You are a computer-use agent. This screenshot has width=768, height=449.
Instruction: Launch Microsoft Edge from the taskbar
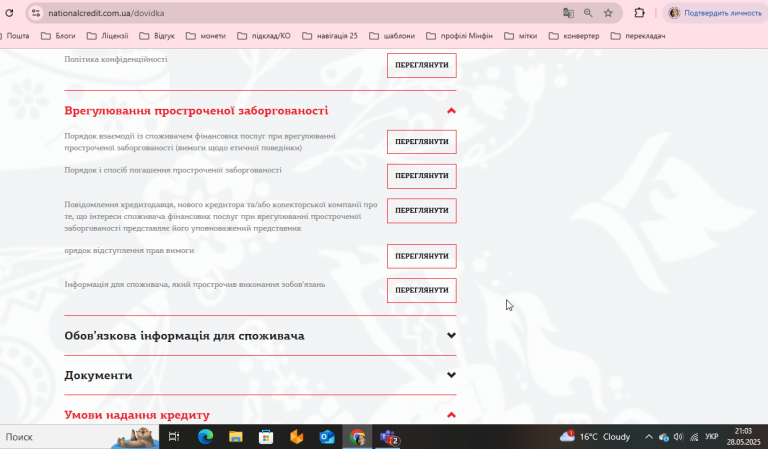(205, 437)
